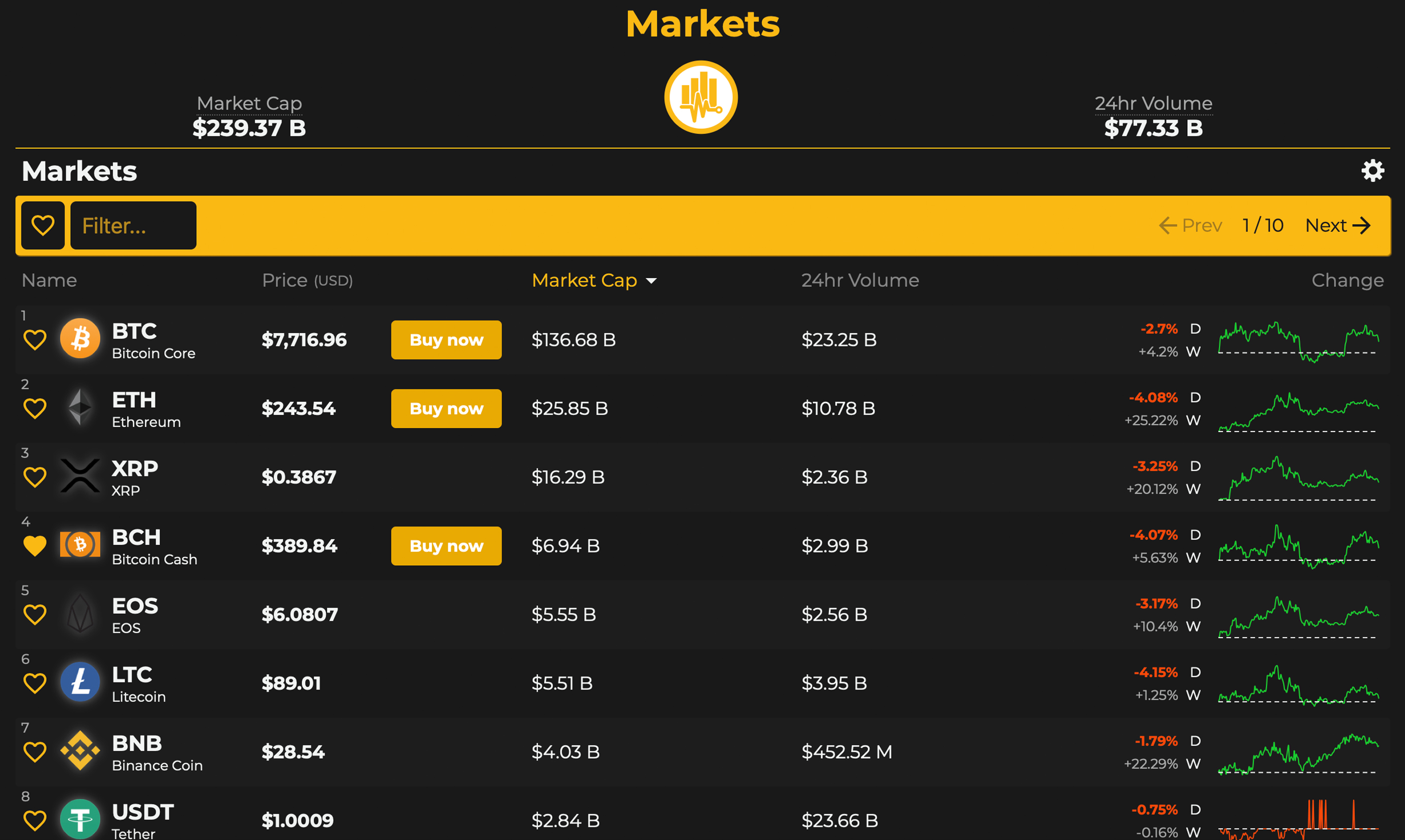Screen dimensions: 1405x840
Task: Click the page indicator 1 / 10
Action: (1263, 225)
